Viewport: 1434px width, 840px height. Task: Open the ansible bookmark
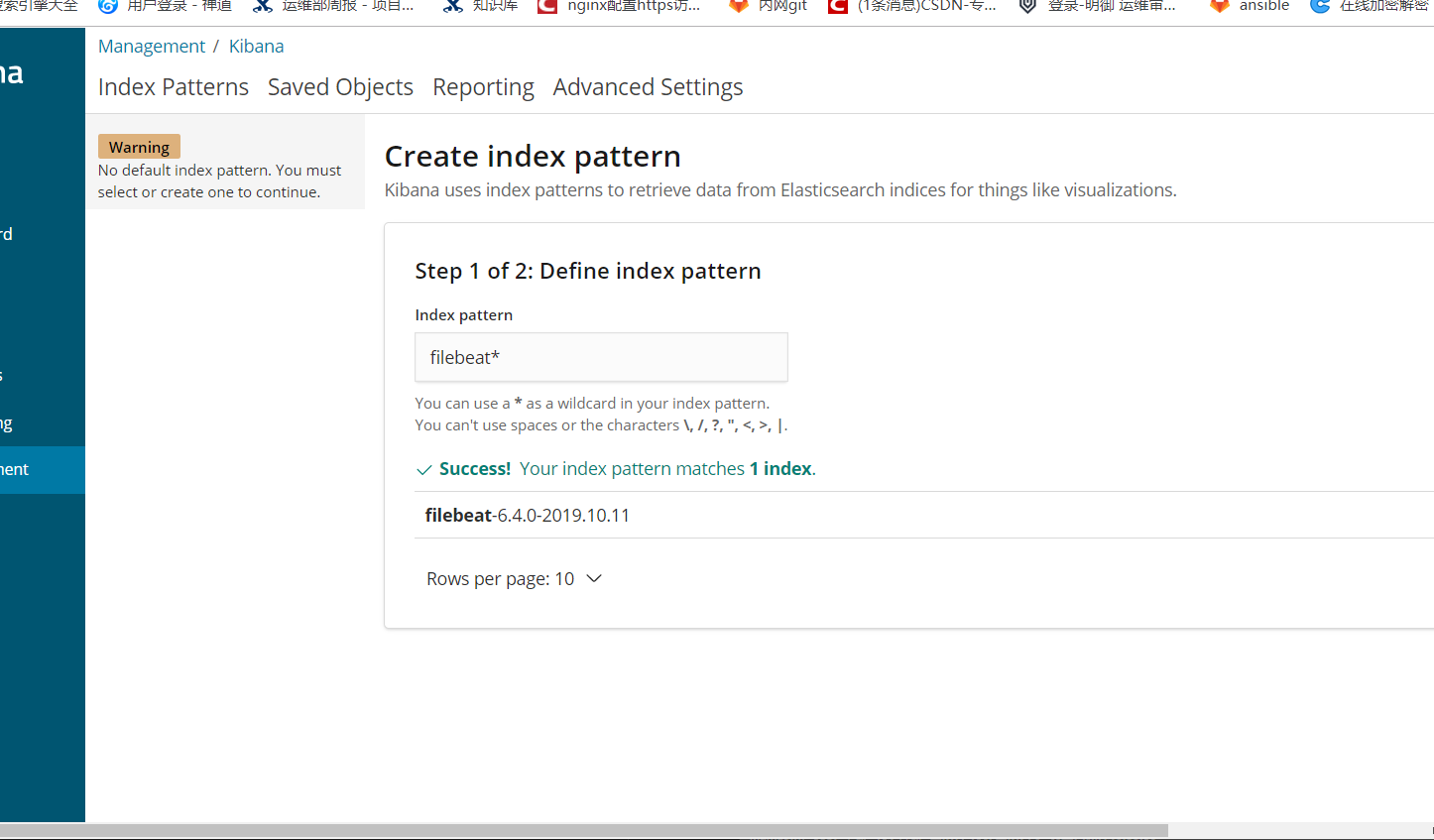coord(1250,6)
